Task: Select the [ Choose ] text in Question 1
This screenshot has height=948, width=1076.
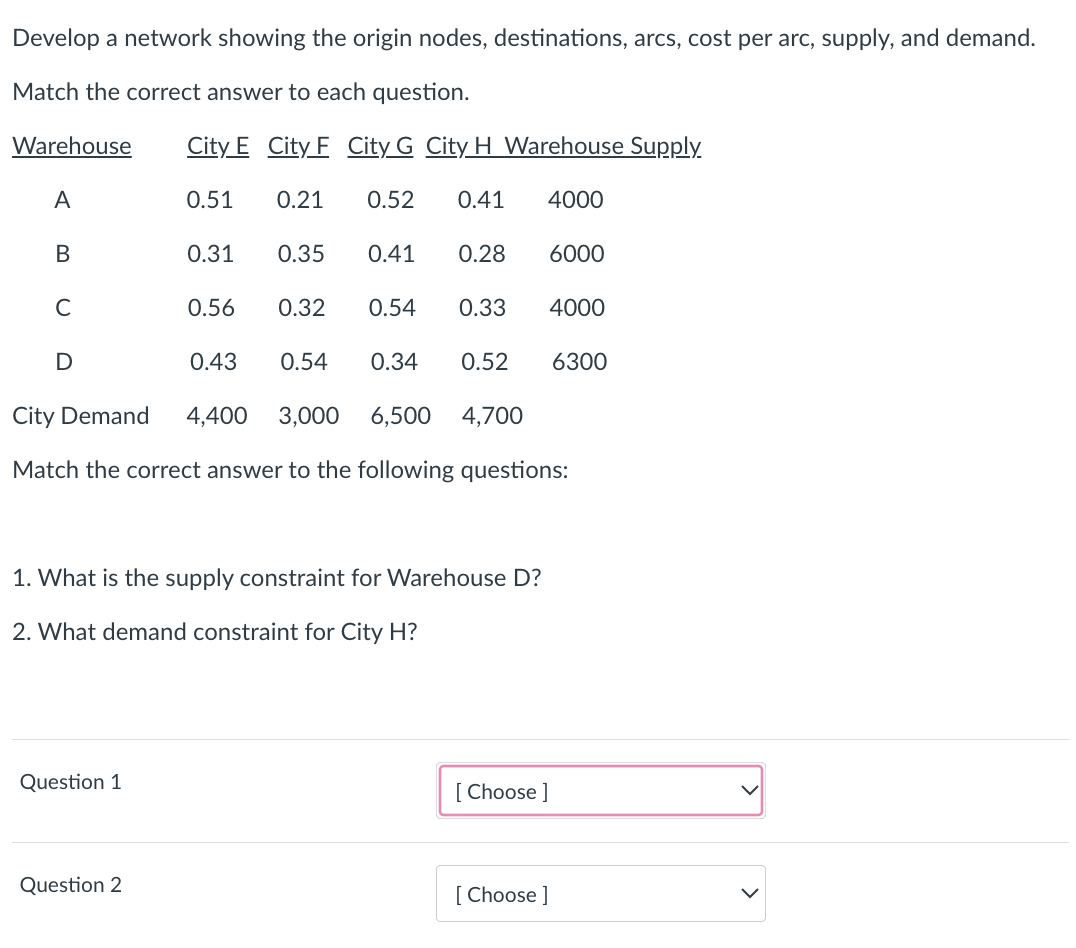Action: coord(500,791)
